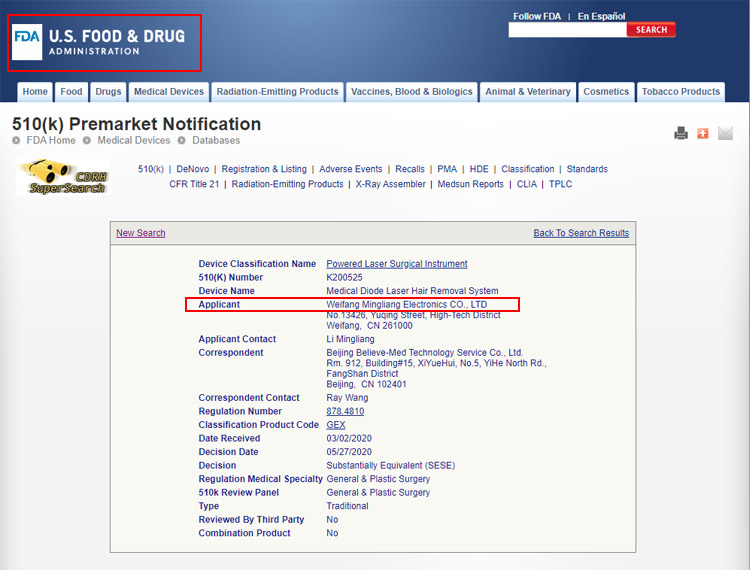The image size is (750, 570).
Task: Open the Classification link
Action: click(x=528, y=169)
